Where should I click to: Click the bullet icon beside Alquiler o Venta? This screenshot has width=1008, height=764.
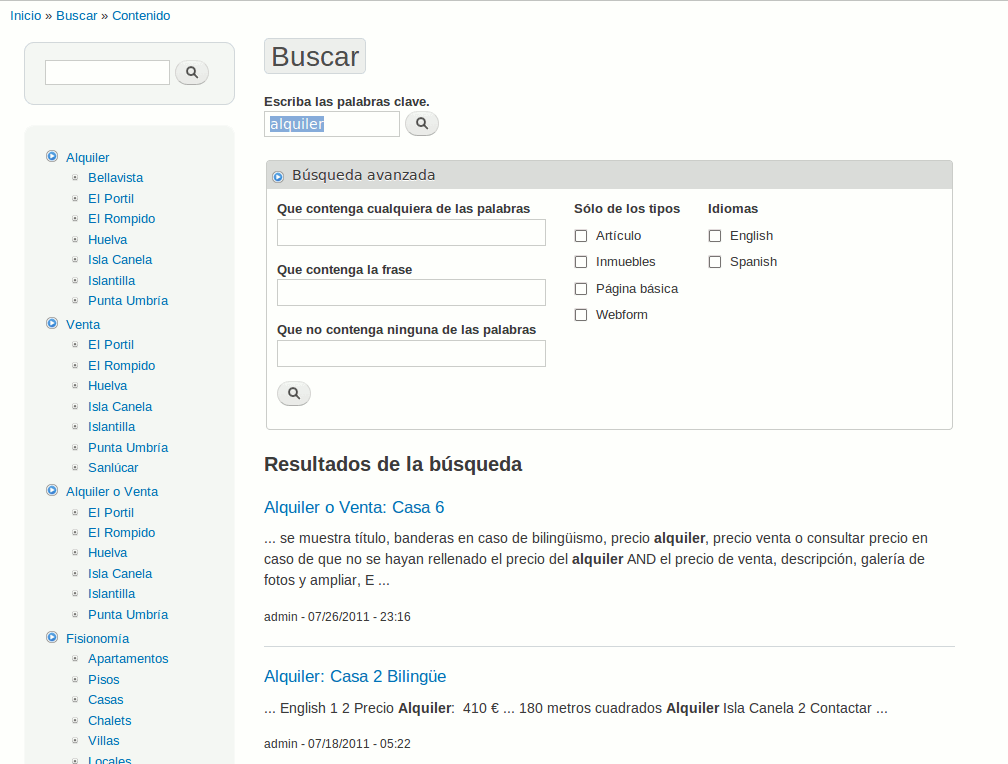(52, 491)
